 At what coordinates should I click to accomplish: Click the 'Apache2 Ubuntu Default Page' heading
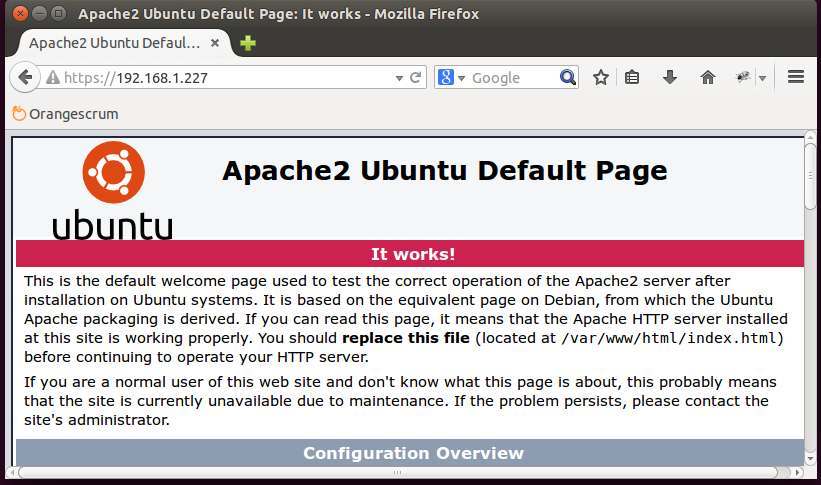click(x=445, y=171)
